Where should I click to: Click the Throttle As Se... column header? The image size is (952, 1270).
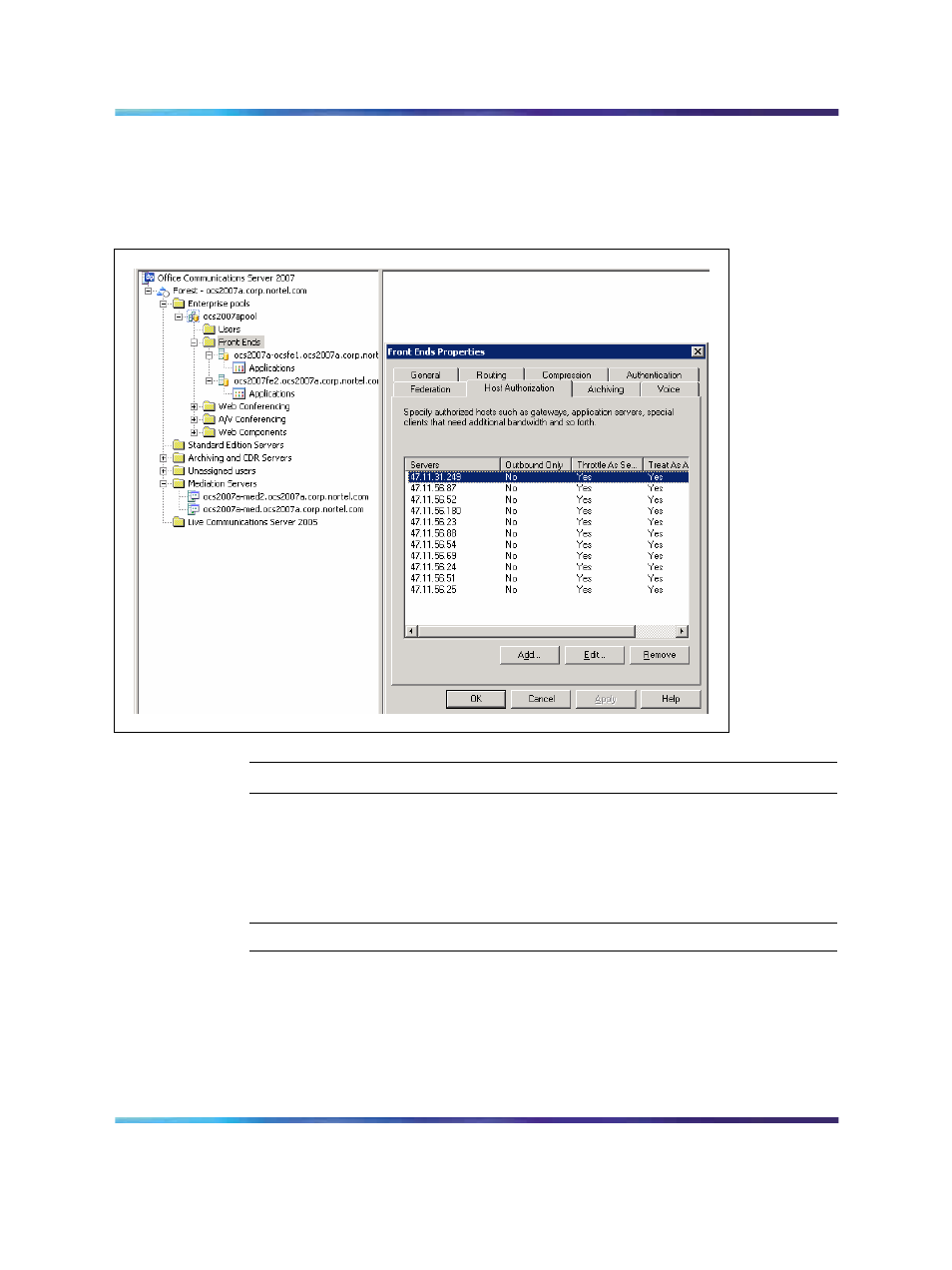tap(608, 464)
